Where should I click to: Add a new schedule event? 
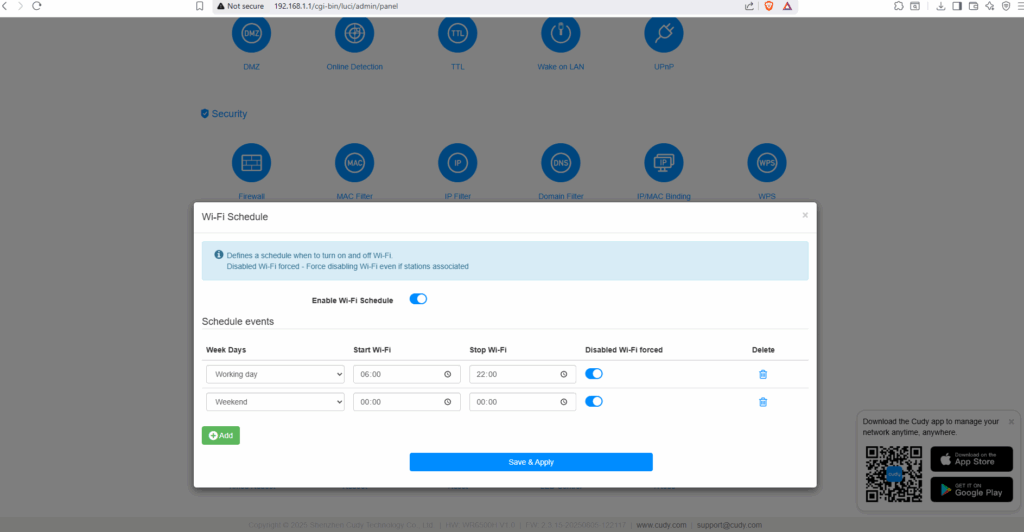click(x=221, y=435)
